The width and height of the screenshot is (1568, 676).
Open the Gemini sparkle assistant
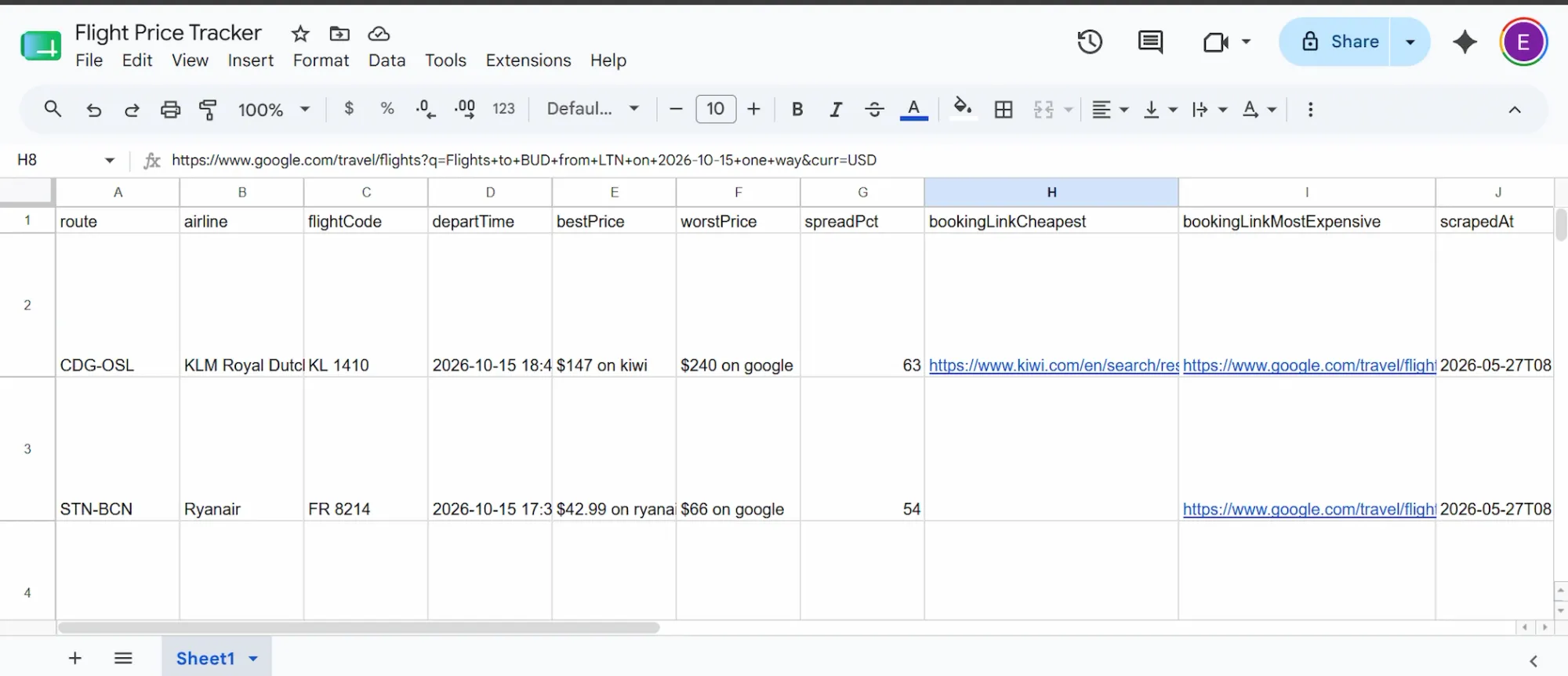(1465, 42)
